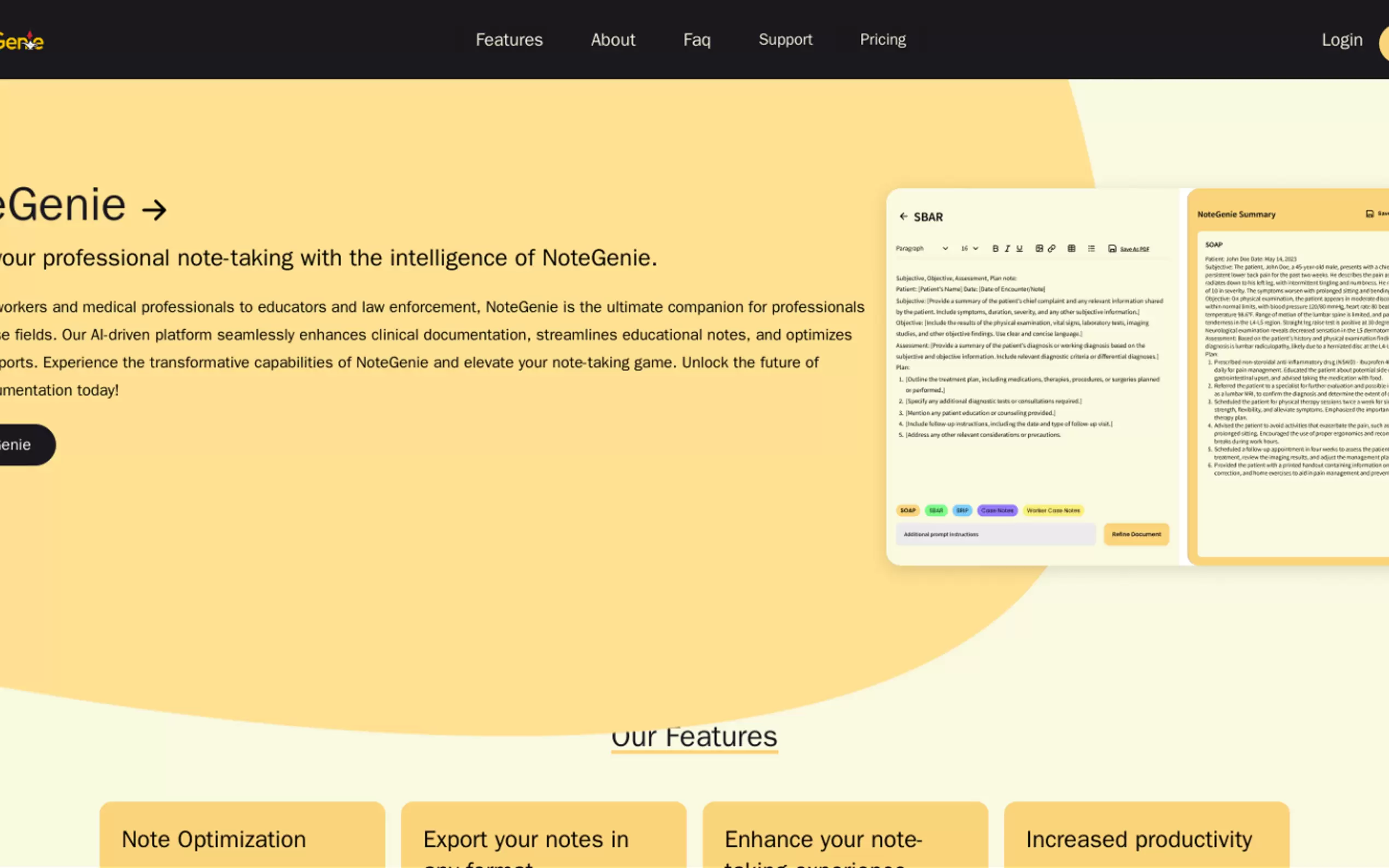Click the Refine Document button
Image resolution: width=1389 pixels, height=868 pixels.
1136,534
